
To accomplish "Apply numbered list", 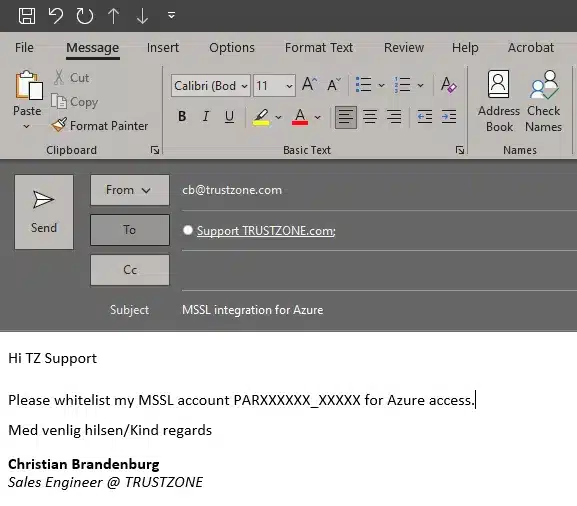I will tap(402, 85).
